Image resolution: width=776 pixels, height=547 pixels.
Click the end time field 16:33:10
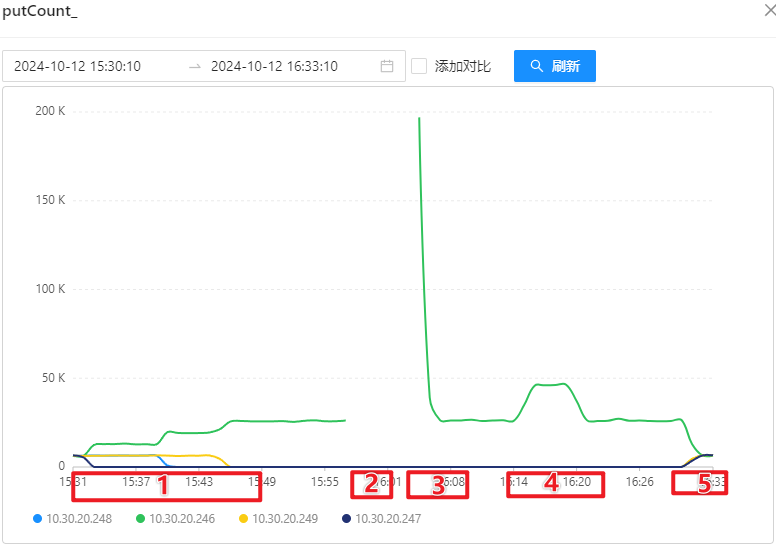point(274,66)
